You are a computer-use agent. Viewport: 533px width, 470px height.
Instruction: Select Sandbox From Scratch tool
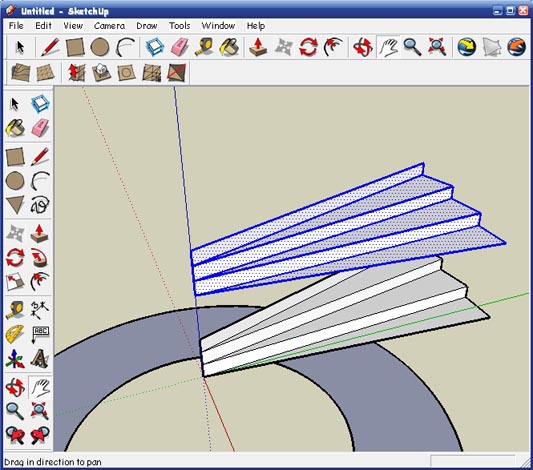point(45,72)
